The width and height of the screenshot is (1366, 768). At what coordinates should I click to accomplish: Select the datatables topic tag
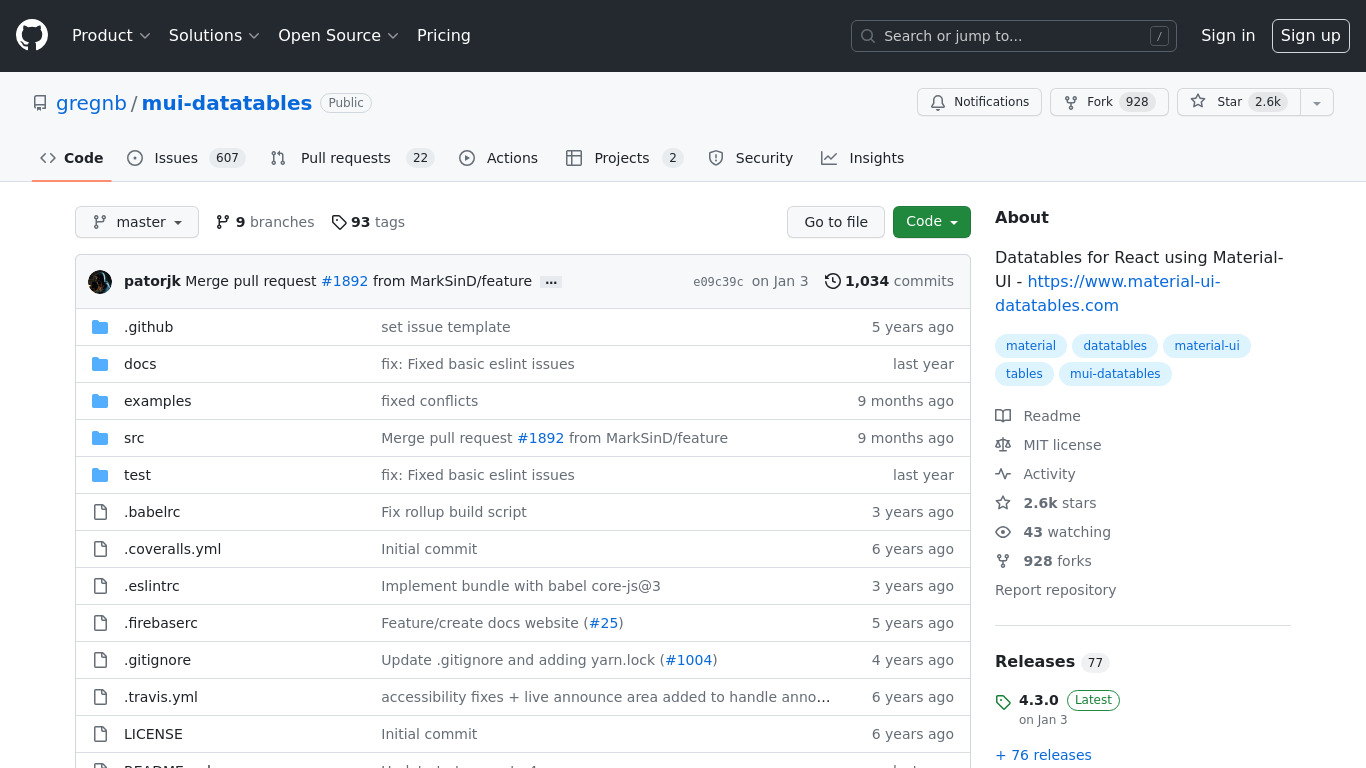coord(1115,346)
